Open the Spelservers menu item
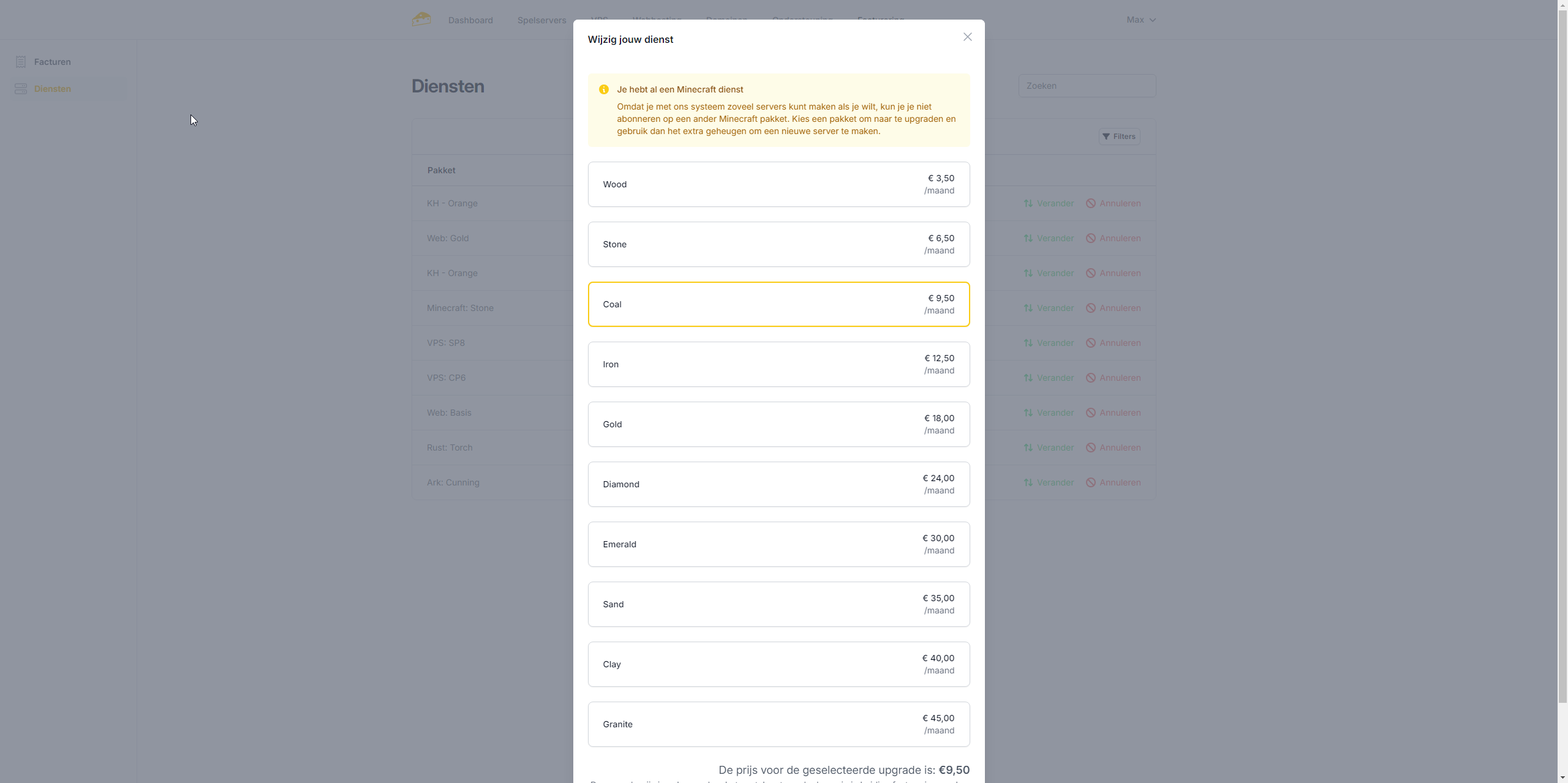This screenshot has height=783, width=1568. click(x=541, y=20)
